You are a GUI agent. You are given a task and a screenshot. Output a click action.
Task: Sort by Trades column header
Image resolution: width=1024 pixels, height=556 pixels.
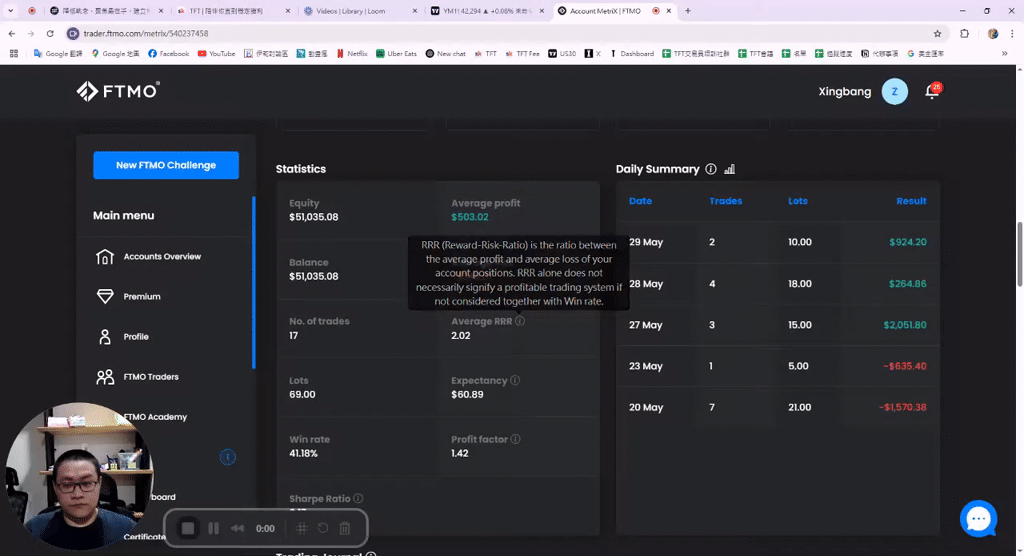pos(726,201)
